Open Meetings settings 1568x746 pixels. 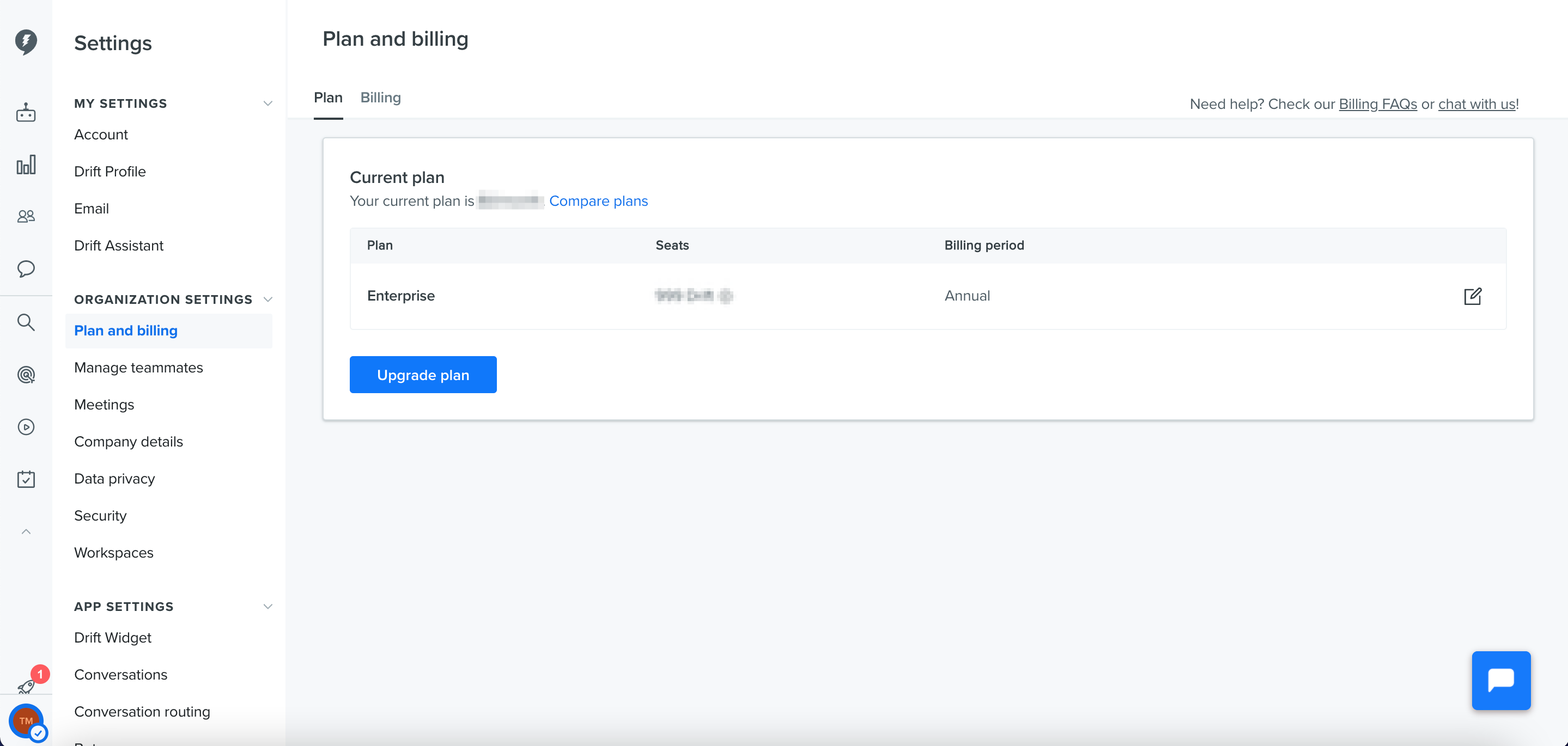[104, 405]
